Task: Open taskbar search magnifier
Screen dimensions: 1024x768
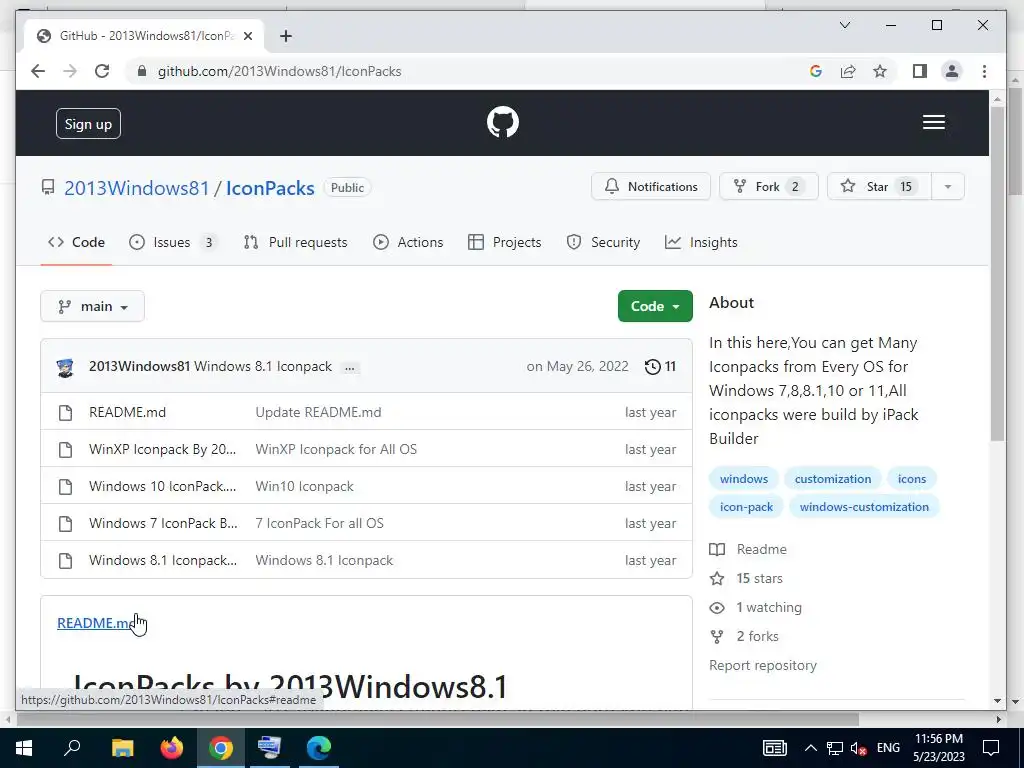Action: point(72,747)
